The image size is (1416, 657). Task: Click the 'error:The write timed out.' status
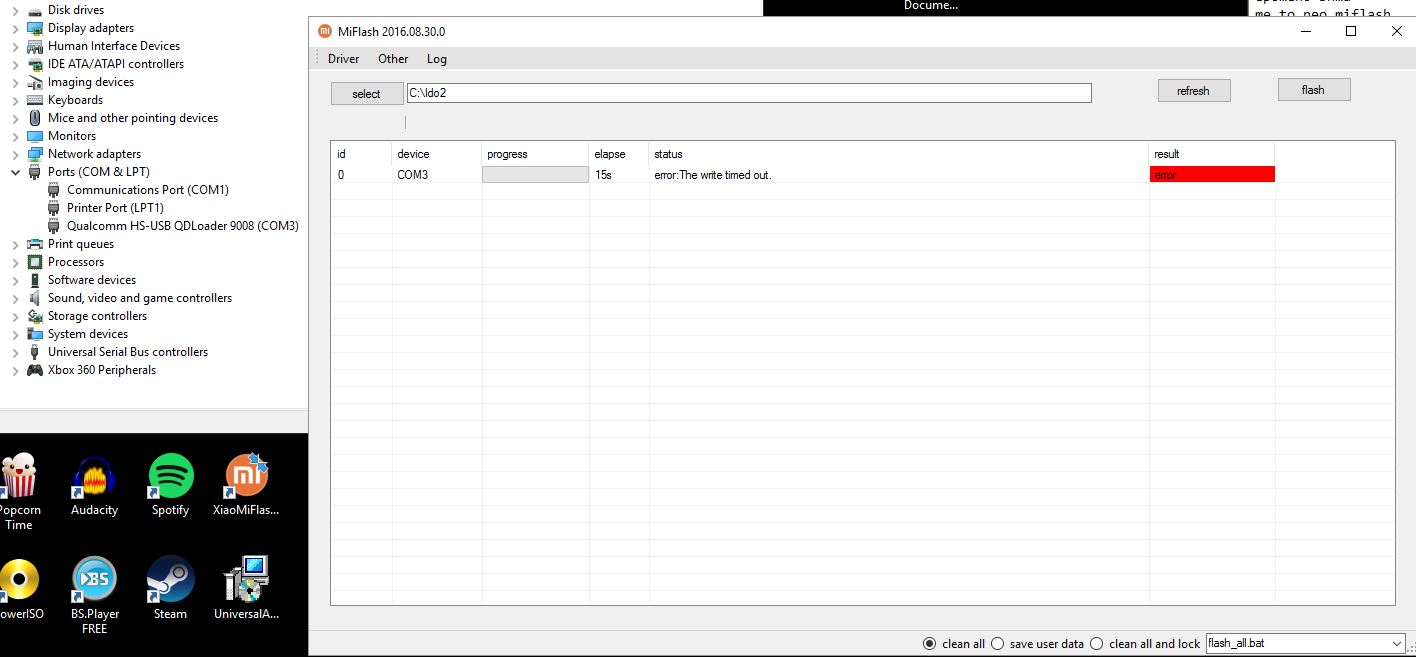pyautogui.click(x=713, y=175)
